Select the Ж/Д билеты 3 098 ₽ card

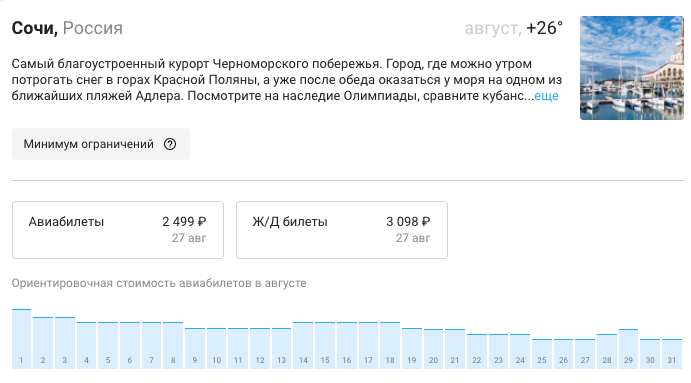[342, 230]
